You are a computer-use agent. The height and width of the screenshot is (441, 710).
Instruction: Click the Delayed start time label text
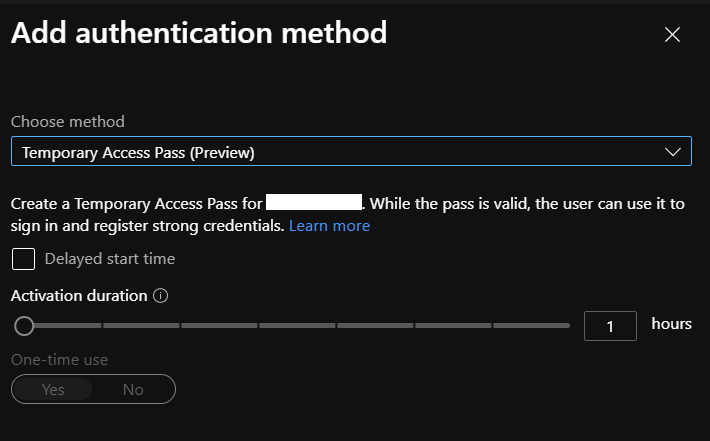point(110,259)
